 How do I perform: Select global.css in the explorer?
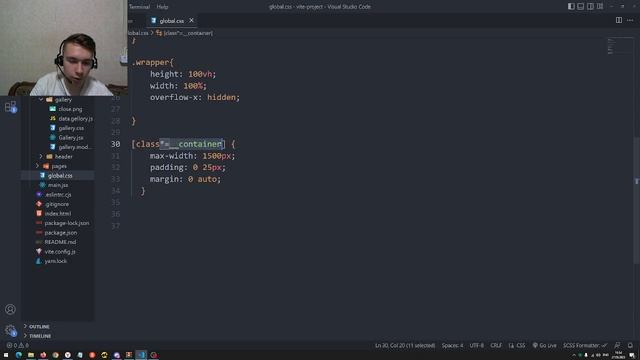[60, 176]
